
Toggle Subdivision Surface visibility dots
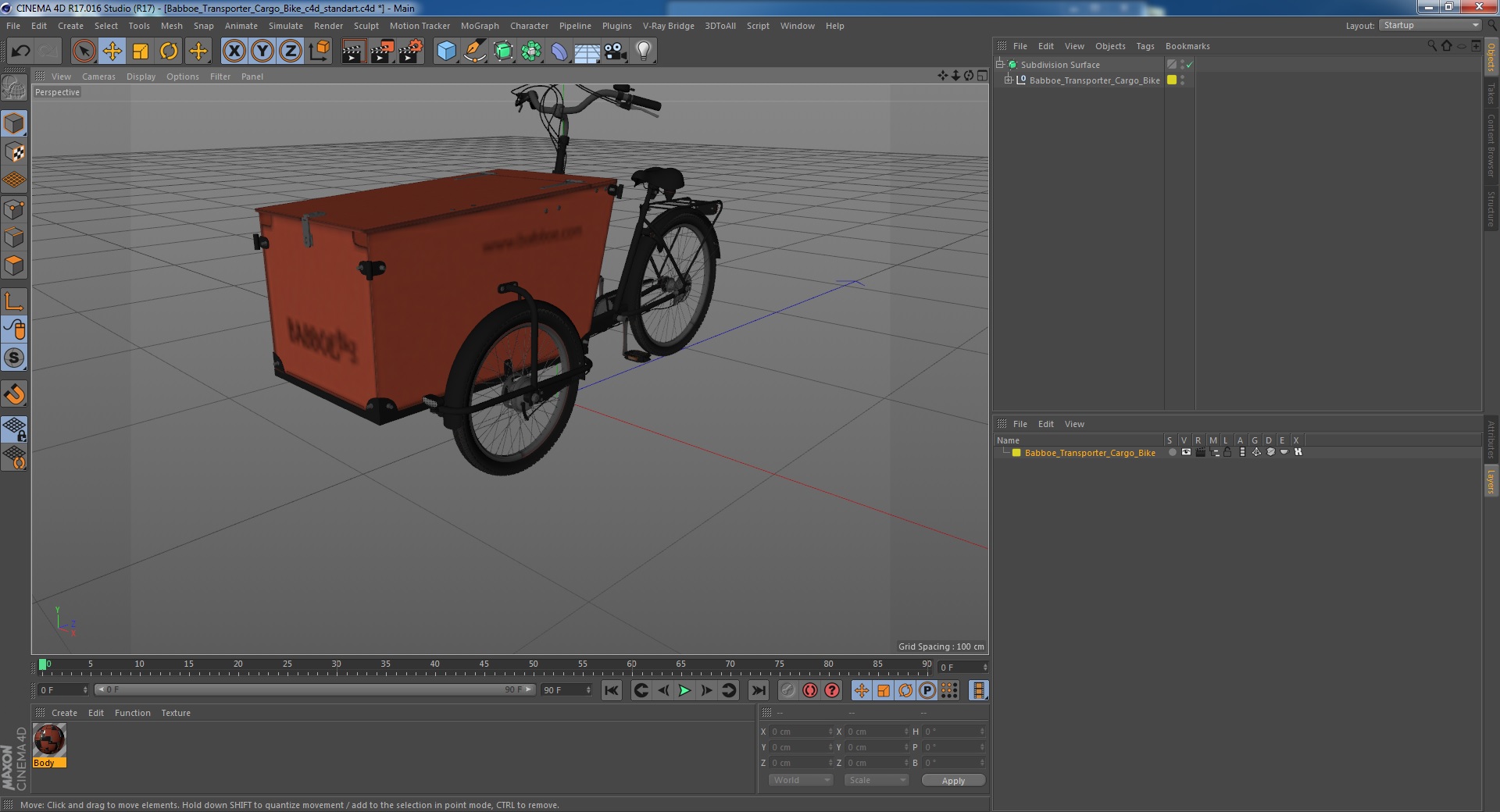click(x=1182, y=65)
